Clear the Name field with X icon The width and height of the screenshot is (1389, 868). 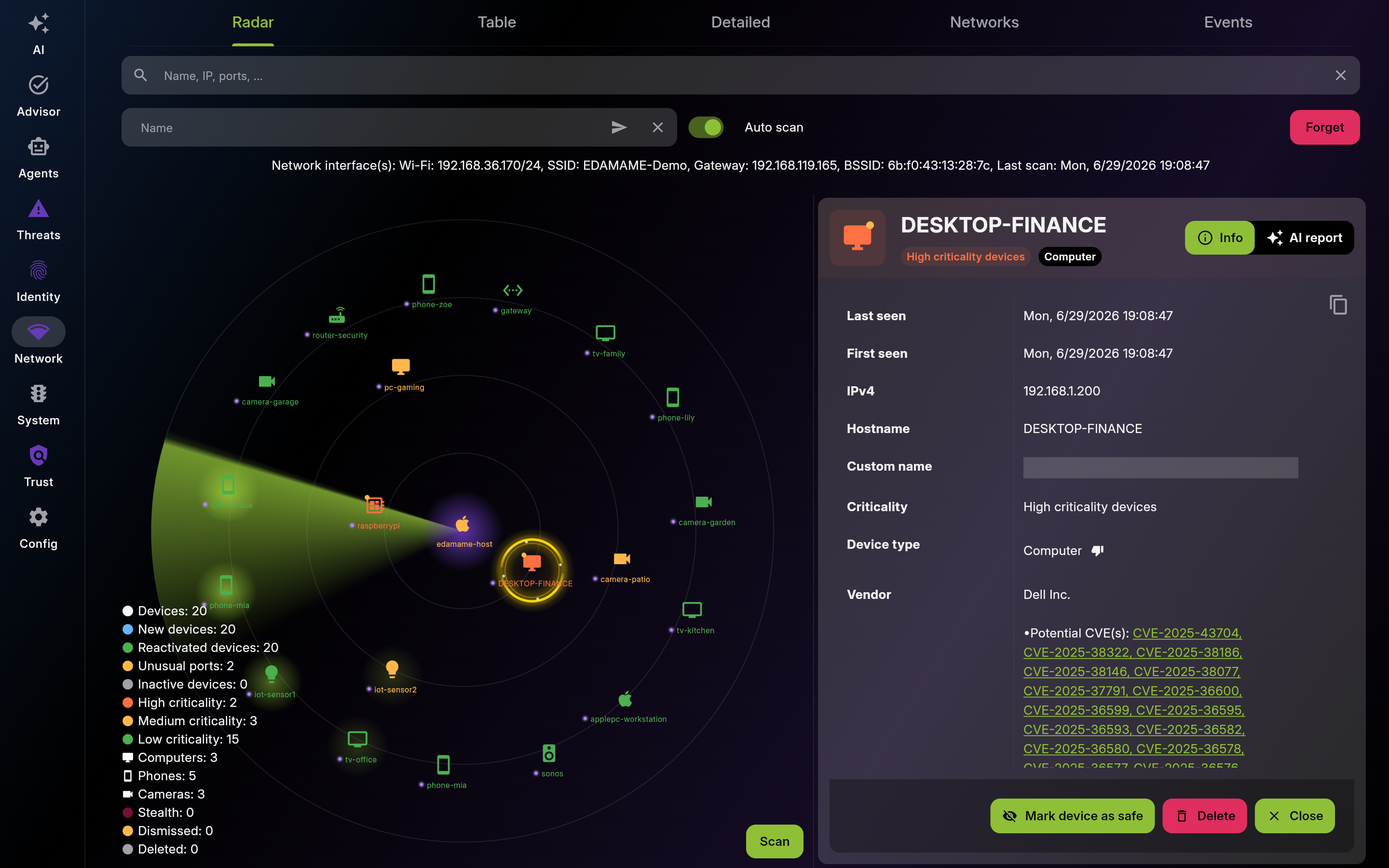(658, 127)
